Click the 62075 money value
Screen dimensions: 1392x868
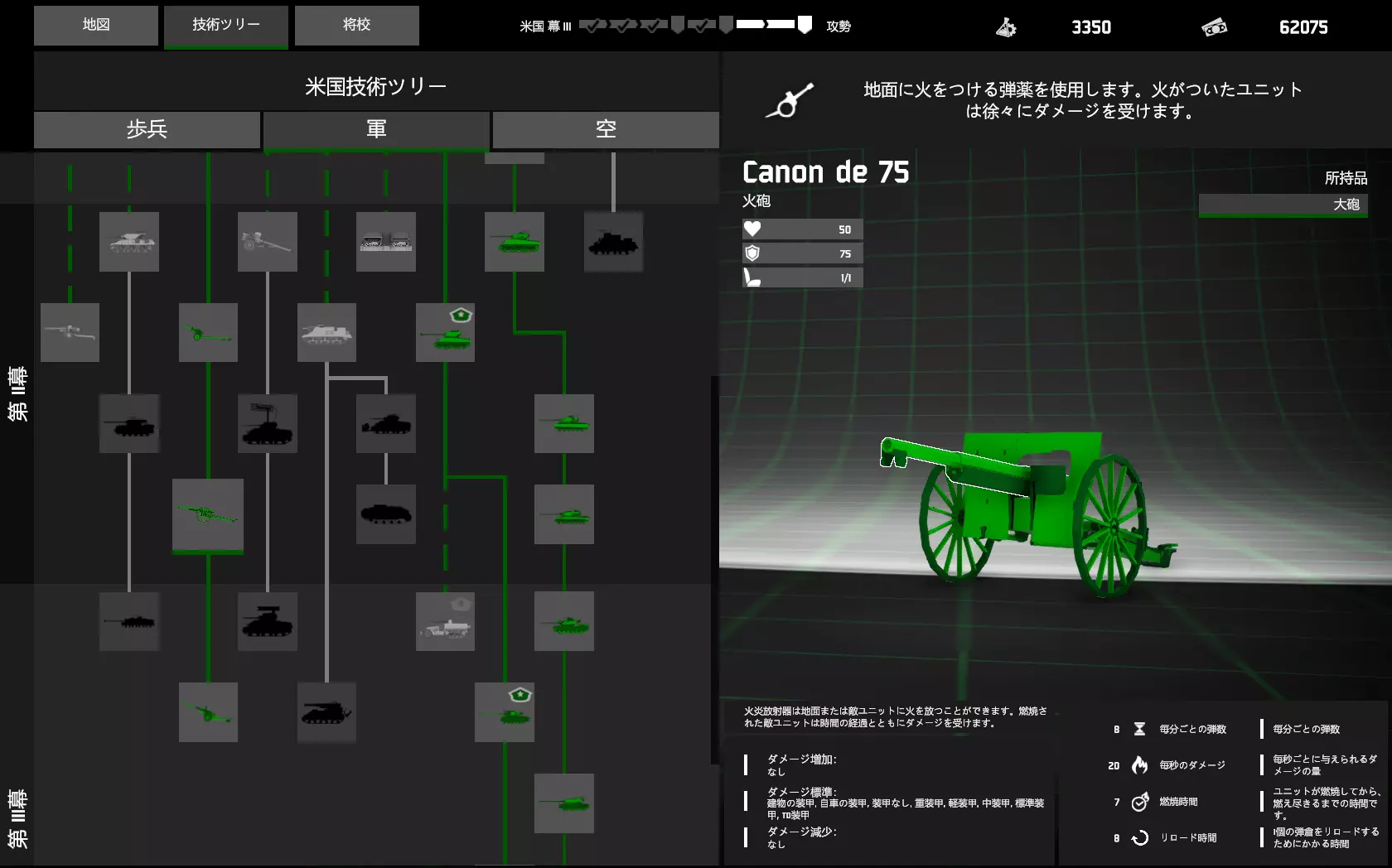tap(1303, 27)
